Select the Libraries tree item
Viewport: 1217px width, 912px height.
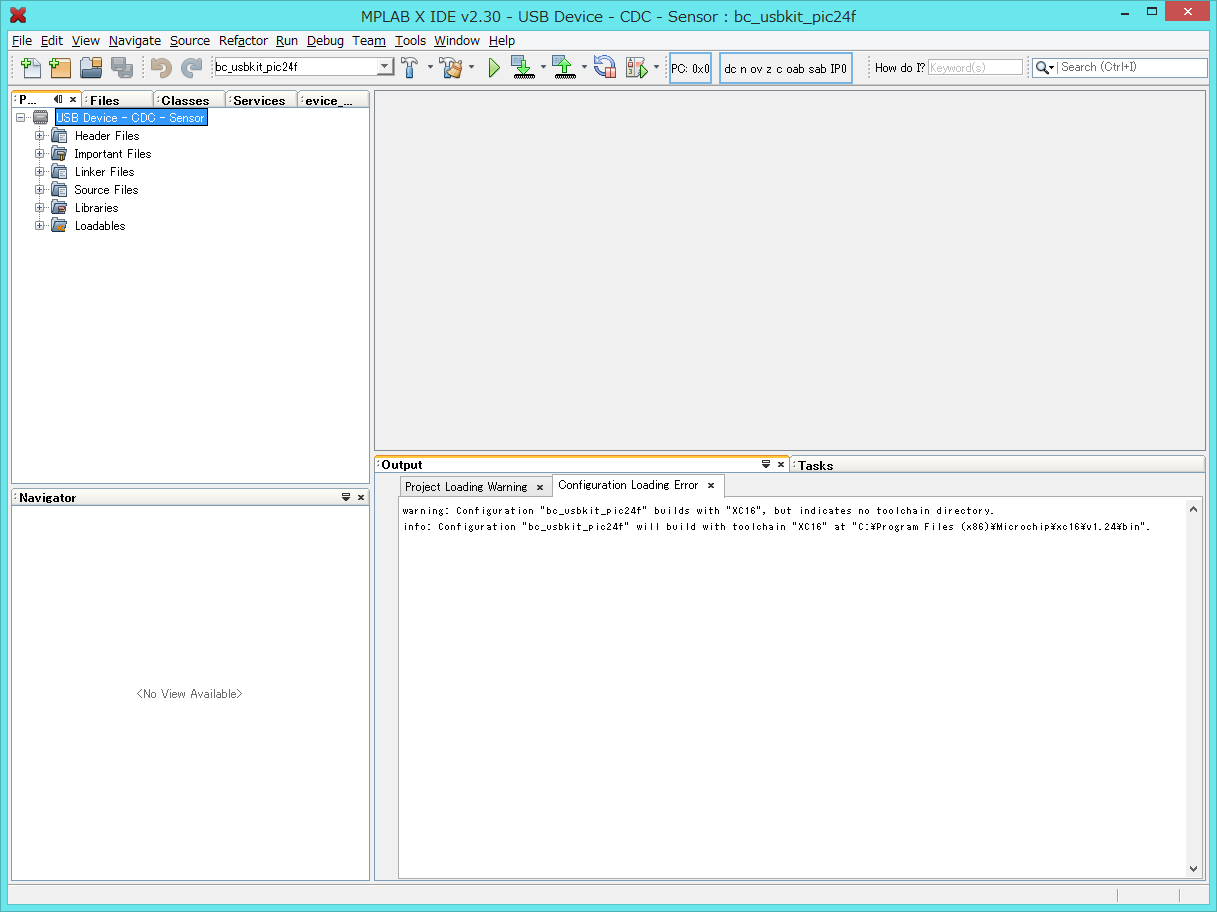(x=96, y=208)
